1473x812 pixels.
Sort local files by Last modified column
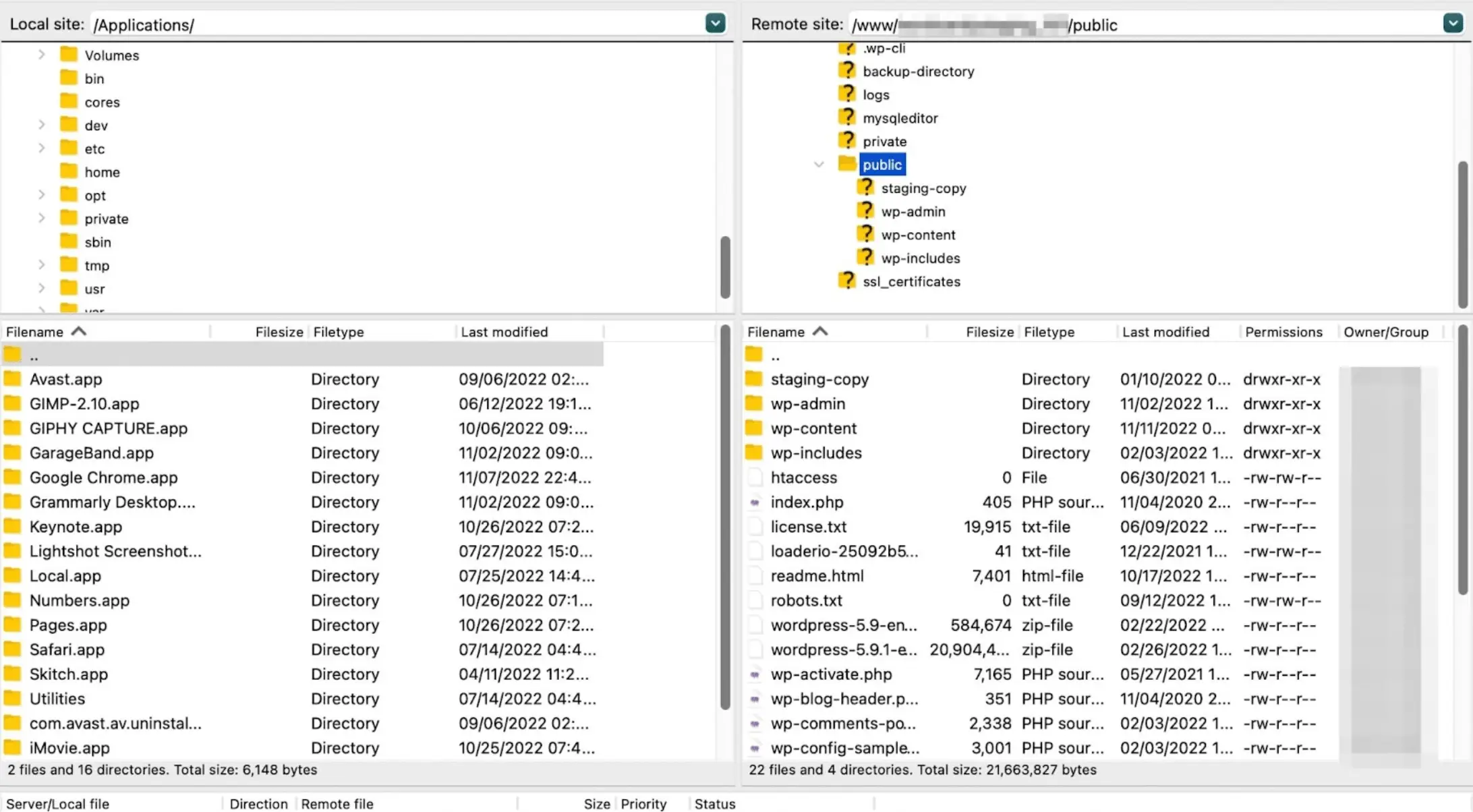point(504,332)
